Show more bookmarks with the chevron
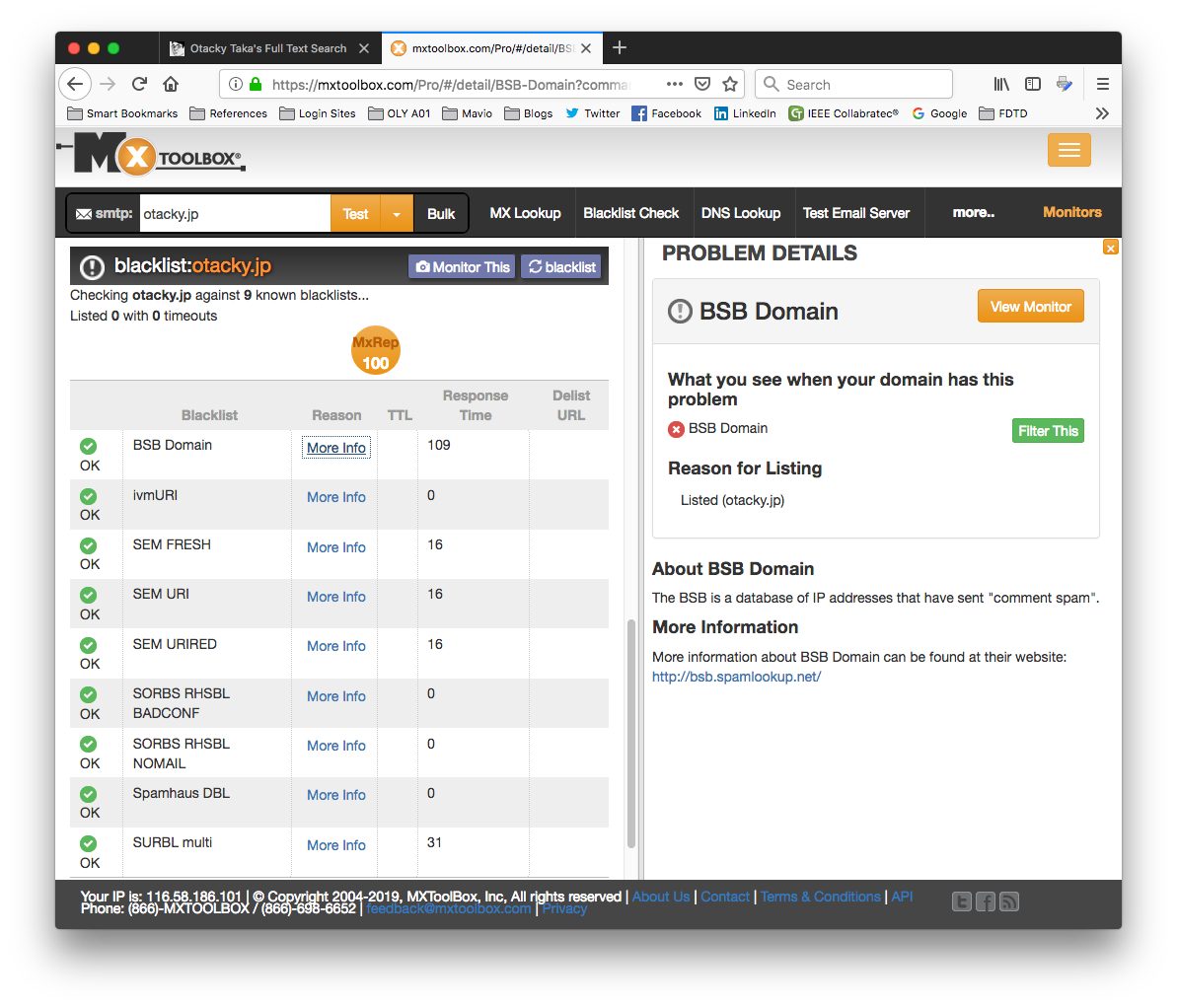The width and height of the screenshot is (1177, 1008). tap(1102, 113)
